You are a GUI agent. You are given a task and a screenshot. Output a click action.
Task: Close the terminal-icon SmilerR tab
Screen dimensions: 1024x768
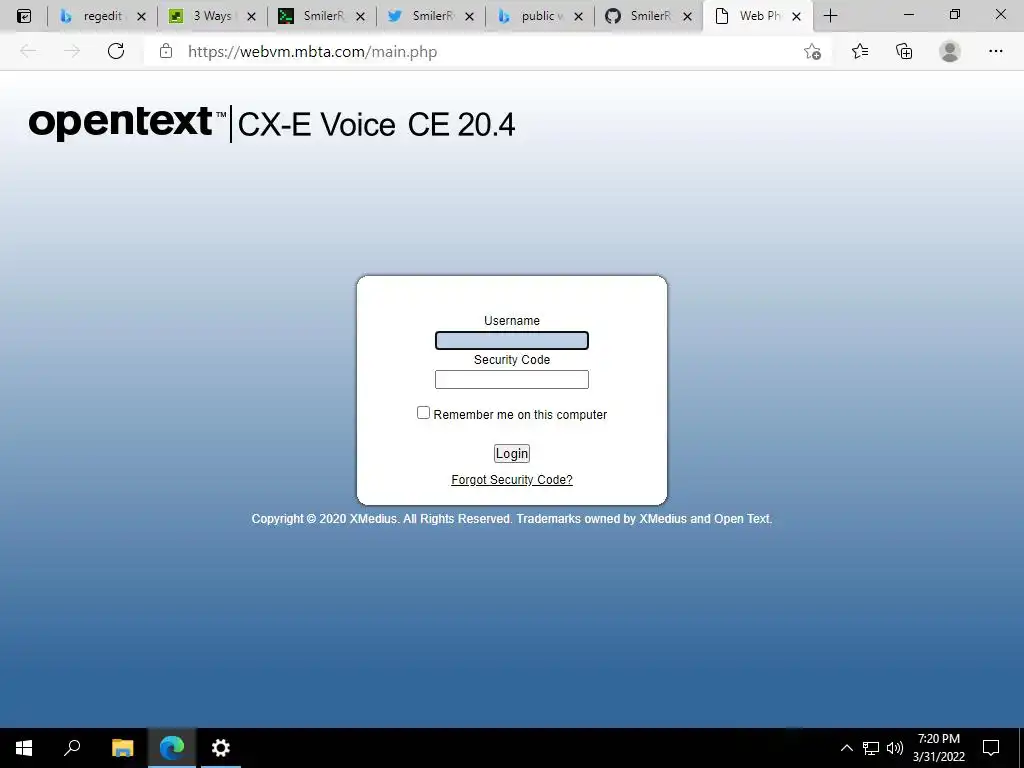tap(360, 17)
